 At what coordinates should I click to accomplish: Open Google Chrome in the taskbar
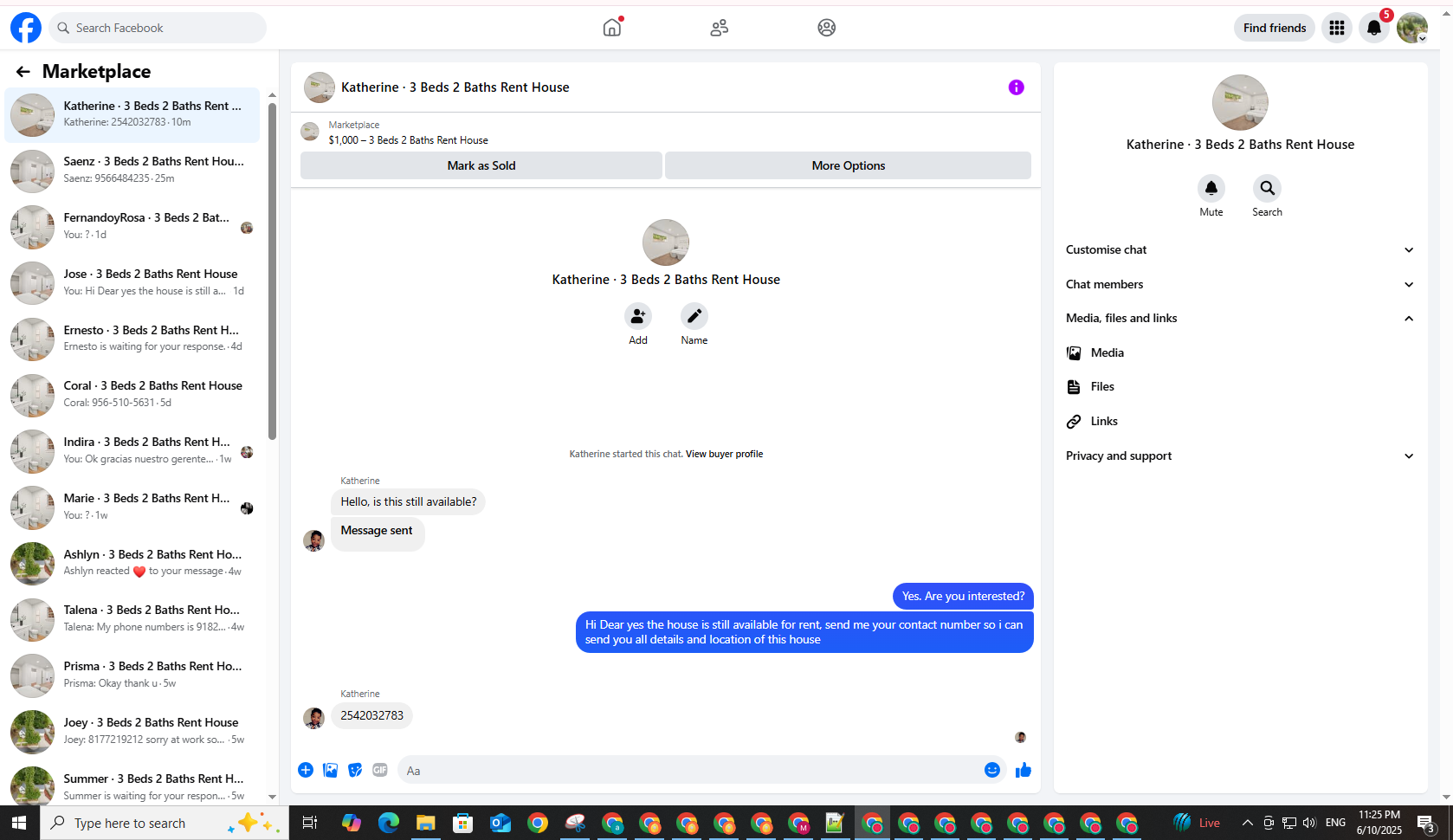[x=538, y=823]
